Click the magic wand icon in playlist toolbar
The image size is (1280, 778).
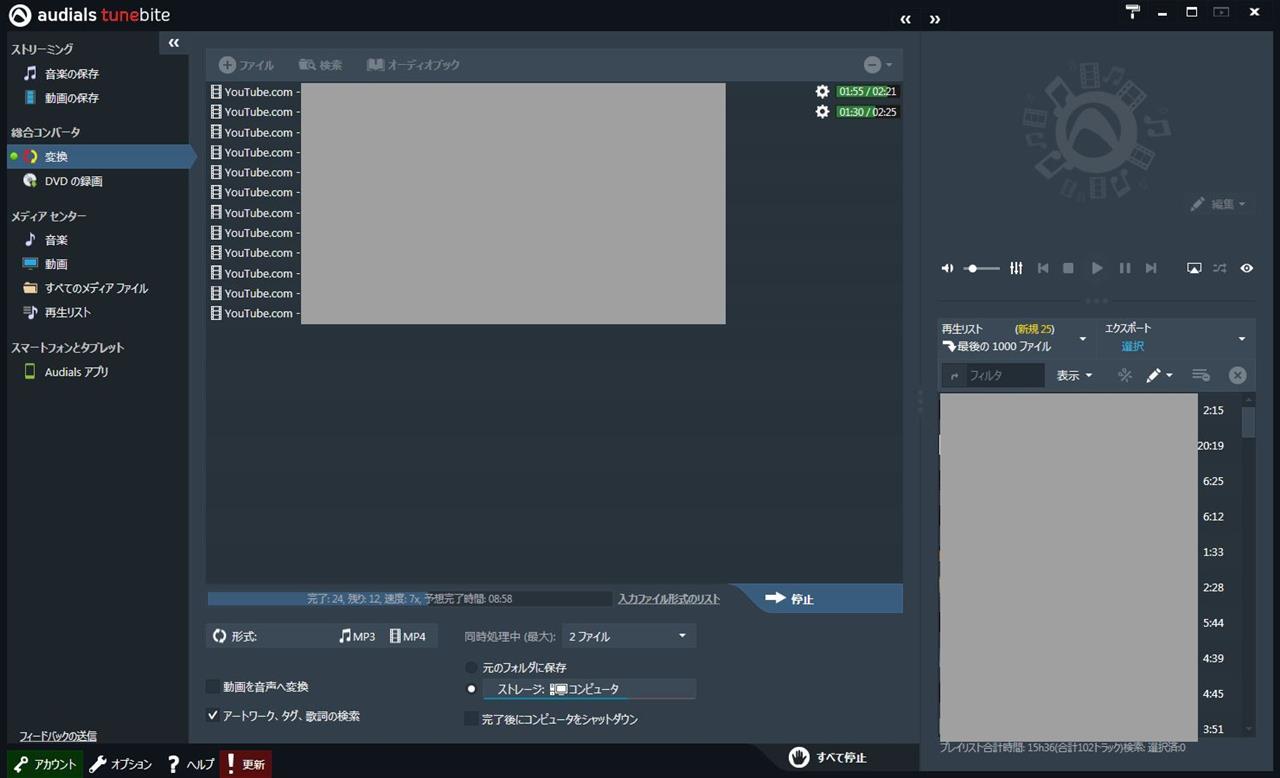[1125, 376]
